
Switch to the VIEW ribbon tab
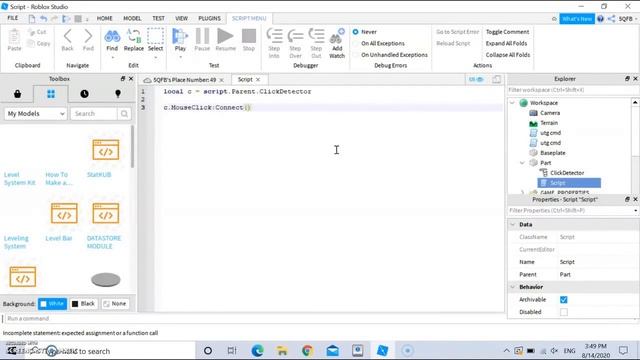pos(181,18)
